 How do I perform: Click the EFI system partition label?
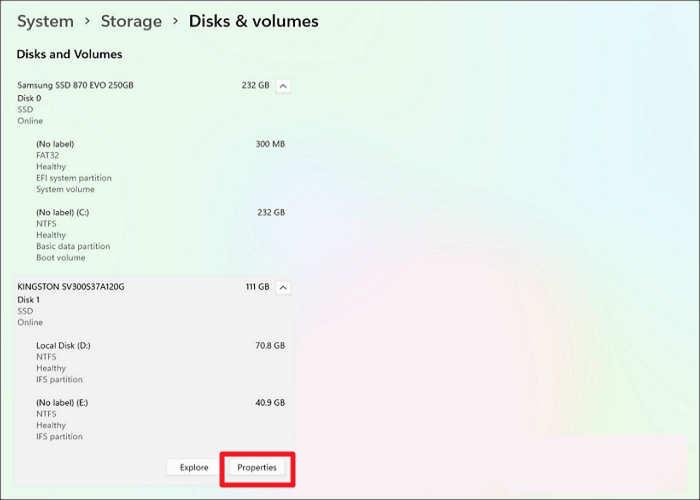tap(74, 178)
